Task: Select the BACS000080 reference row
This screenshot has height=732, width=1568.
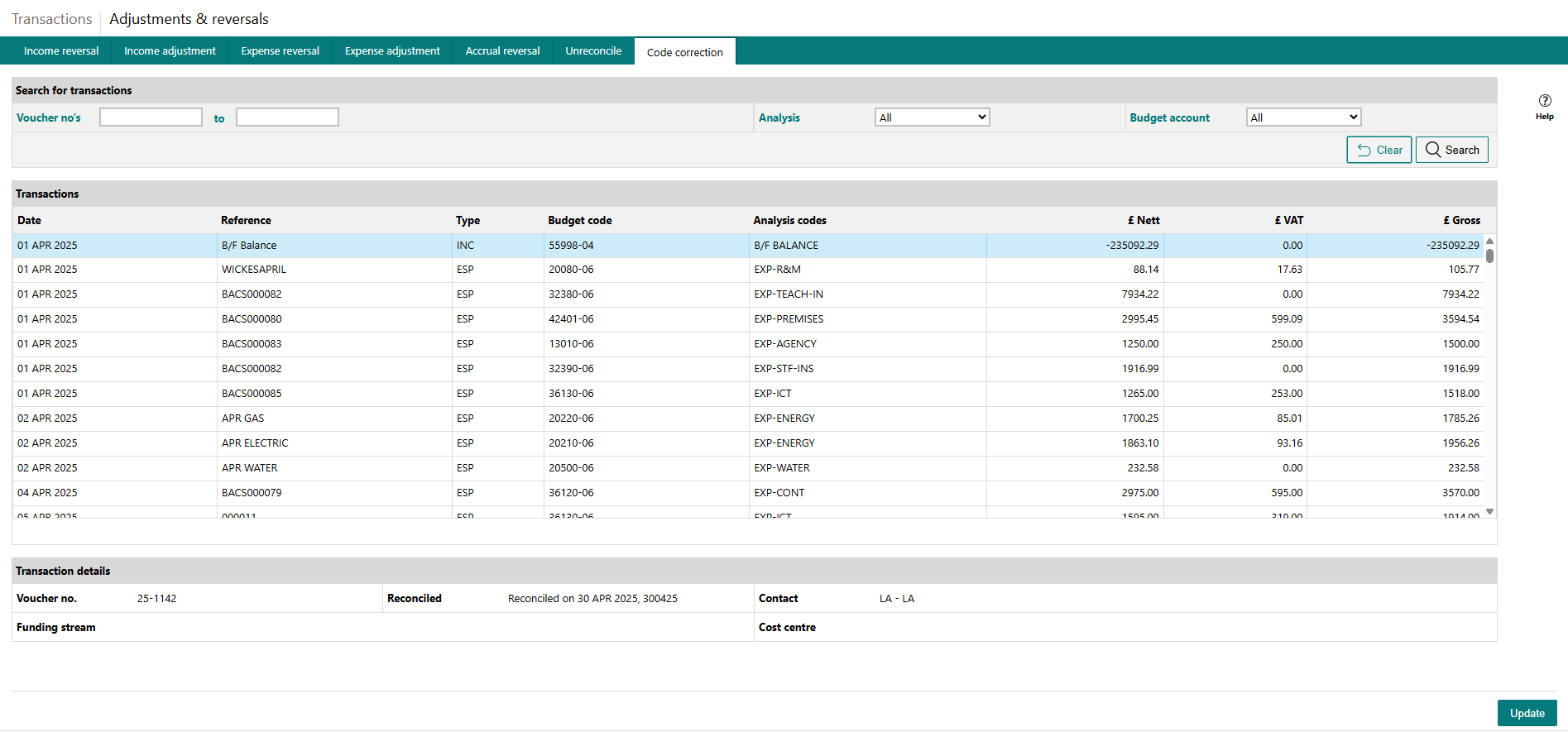Action: [x=749, y=319]
